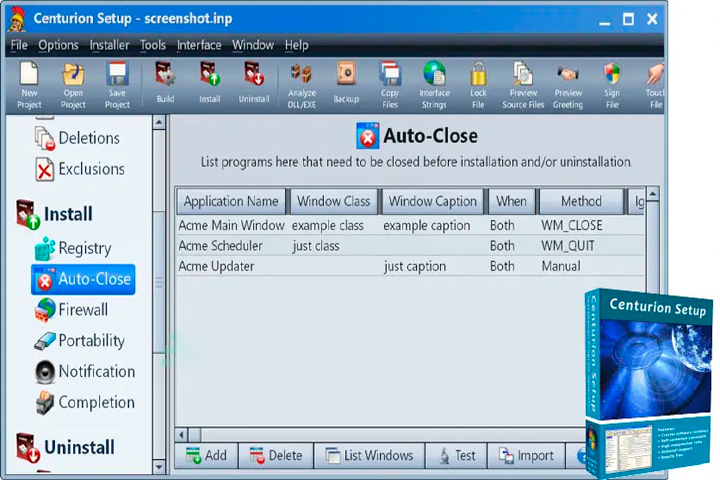Click the WM_QUIT method cell
The width and height of the screenshot is (720, 480).
(568, 246)
